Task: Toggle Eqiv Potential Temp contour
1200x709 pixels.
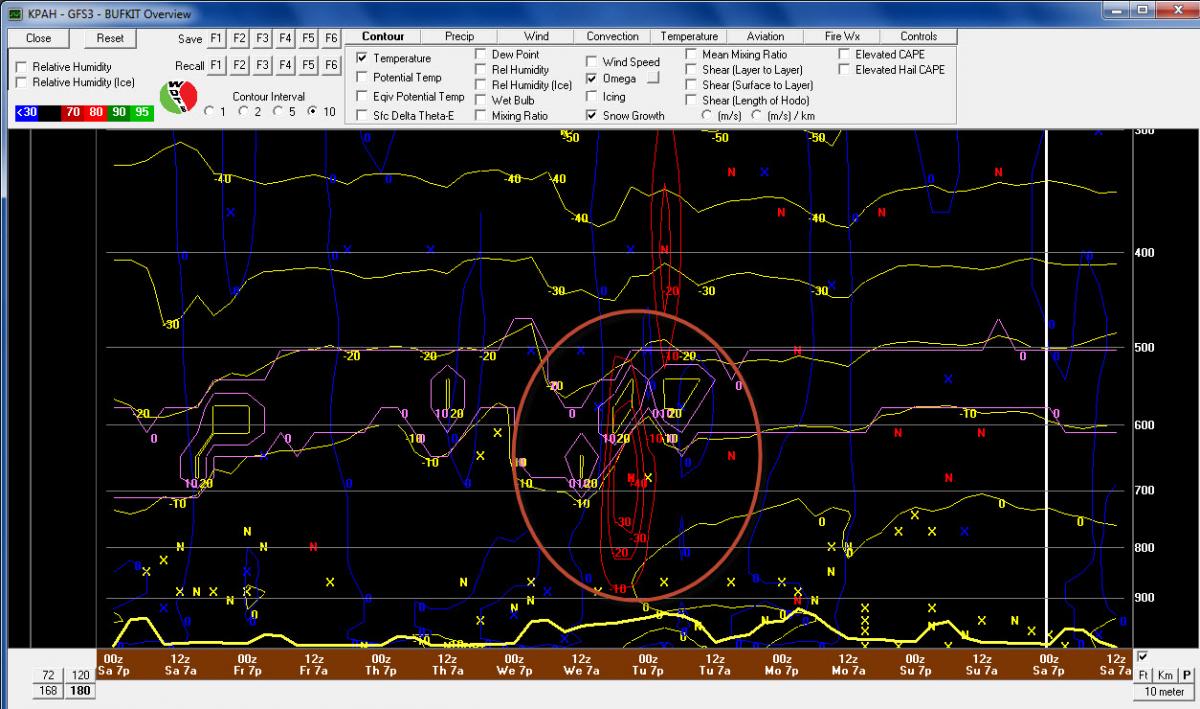Action: click(x=362, y=97)
